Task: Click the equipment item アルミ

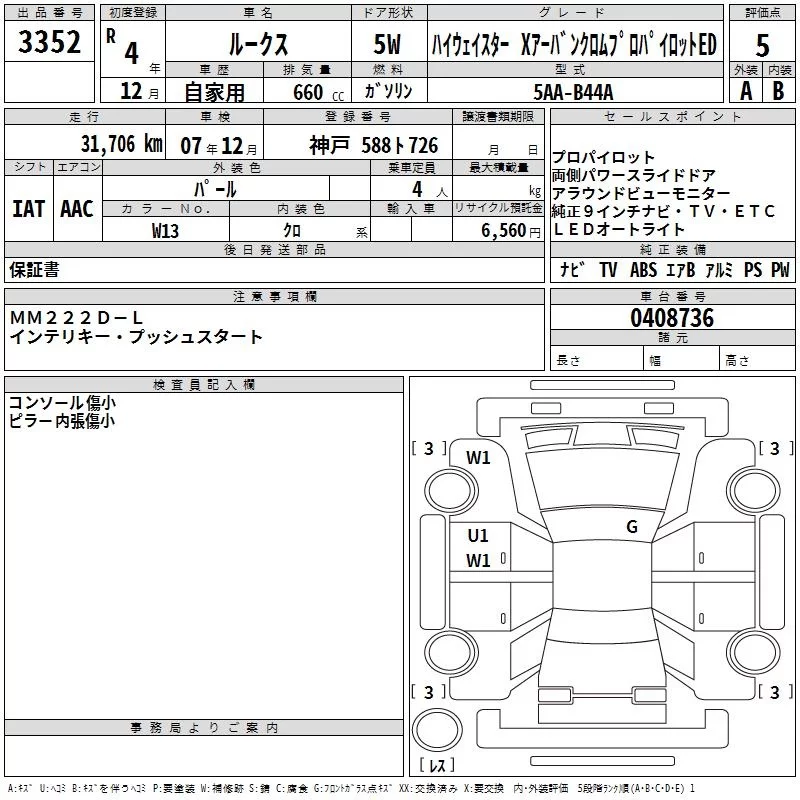Action: point(719,269)
